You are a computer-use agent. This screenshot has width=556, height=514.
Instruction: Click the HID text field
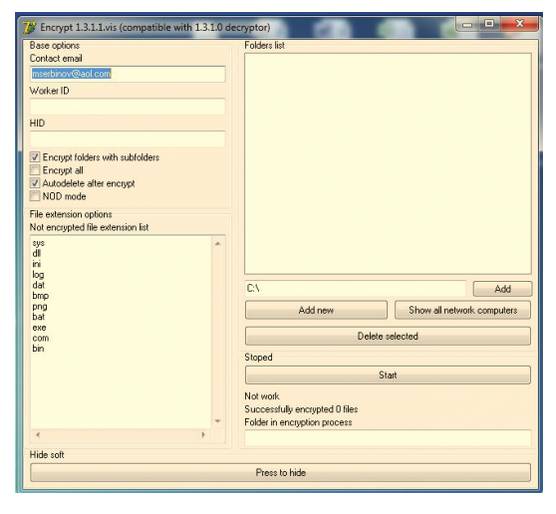point(128,139)
